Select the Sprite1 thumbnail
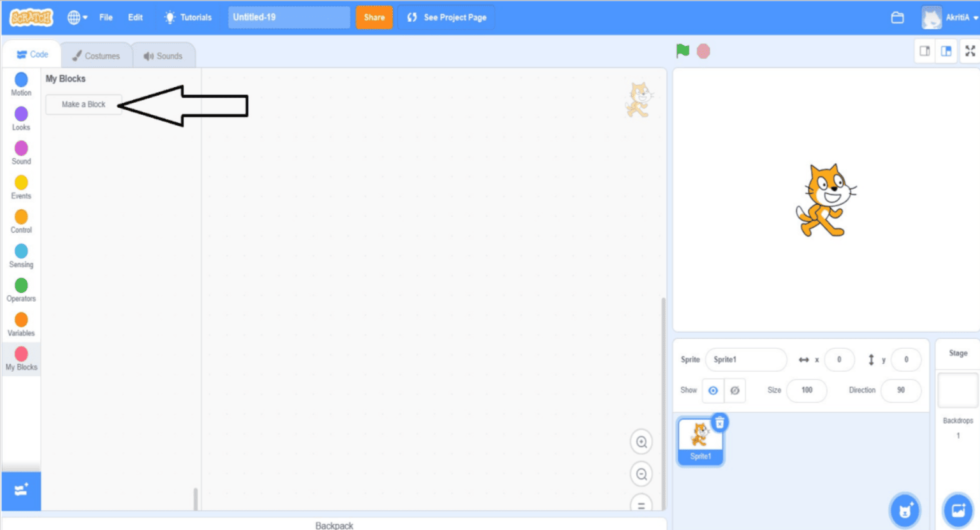 point(700,442)
